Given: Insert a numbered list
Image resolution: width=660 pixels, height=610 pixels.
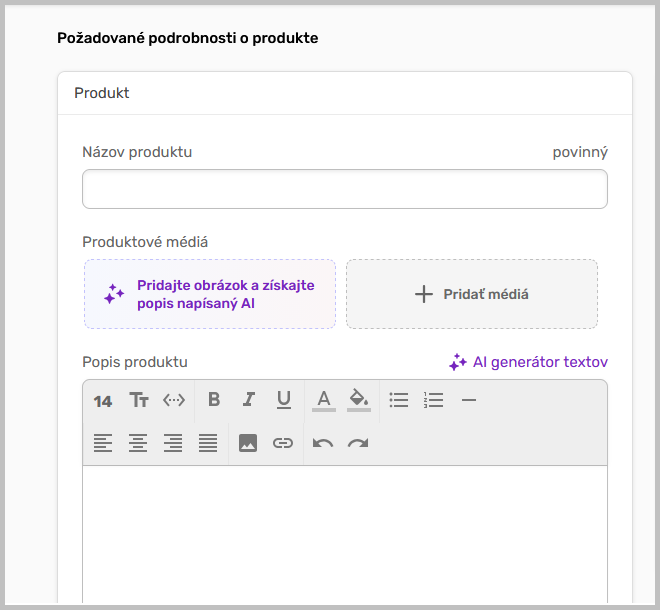Looking at the screenshot, I should tap(433, 400).
